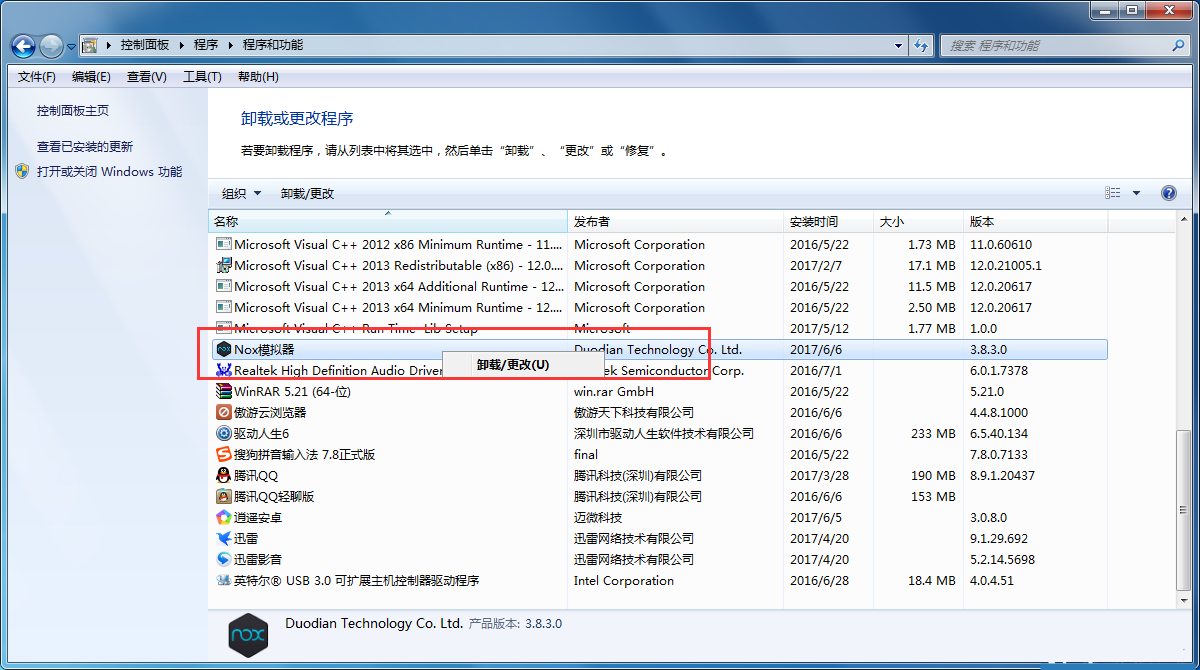The width and height of the screenshot is (1200, 670).
Task: Click the 腾讯QQ penguin icon
Action: (224, 475)
